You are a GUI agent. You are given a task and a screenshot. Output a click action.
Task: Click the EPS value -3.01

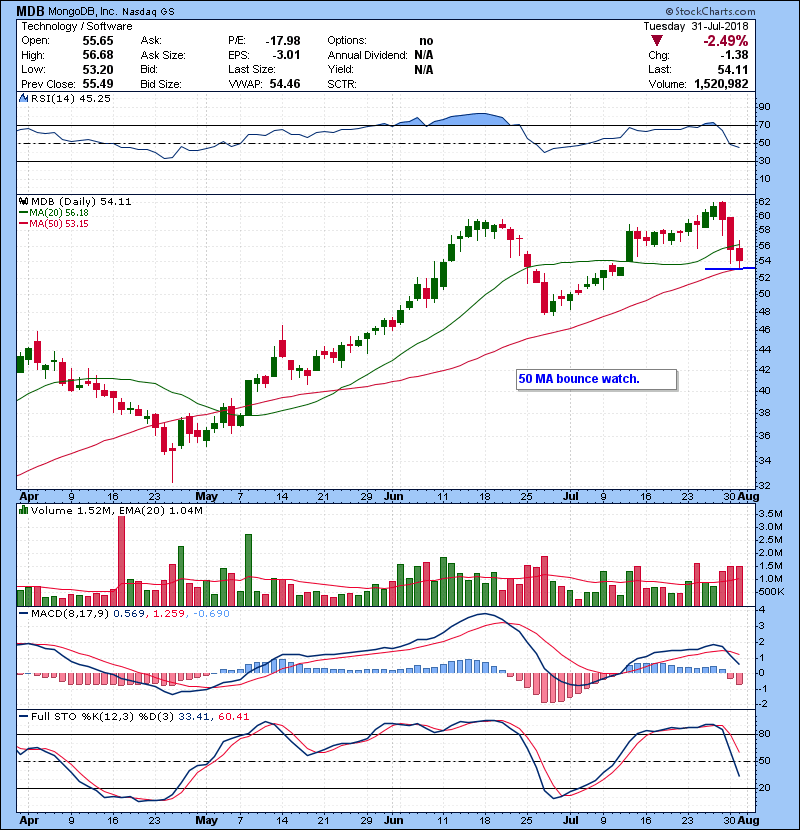tap(286, 55)
